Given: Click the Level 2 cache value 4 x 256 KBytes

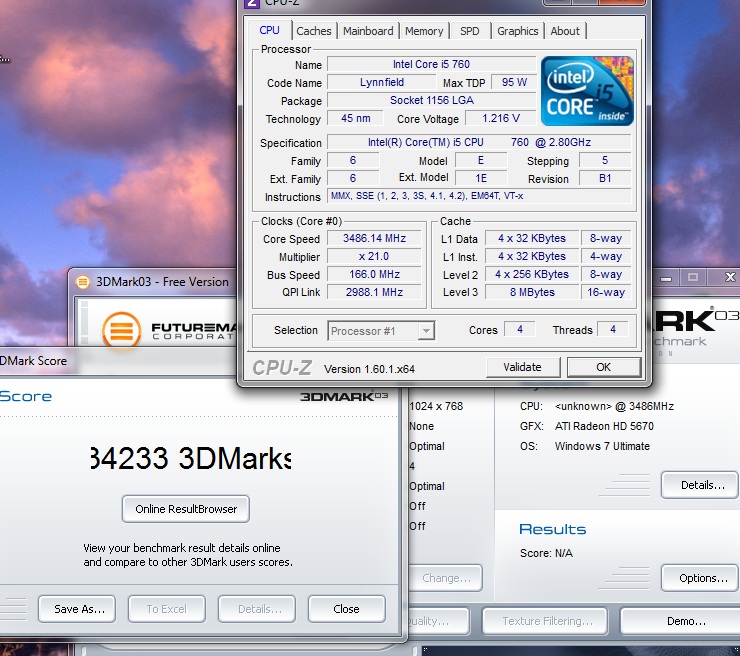Looking at the screenshot, I should 532,274.
